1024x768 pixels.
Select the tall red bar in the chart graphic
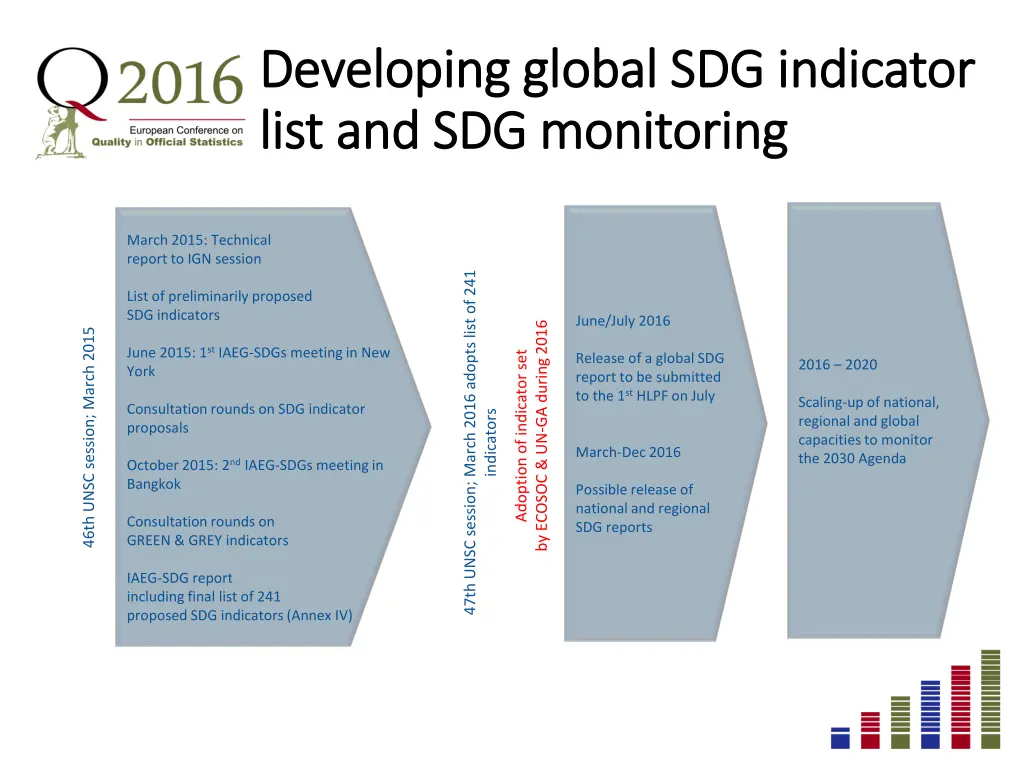pos(960,707)
